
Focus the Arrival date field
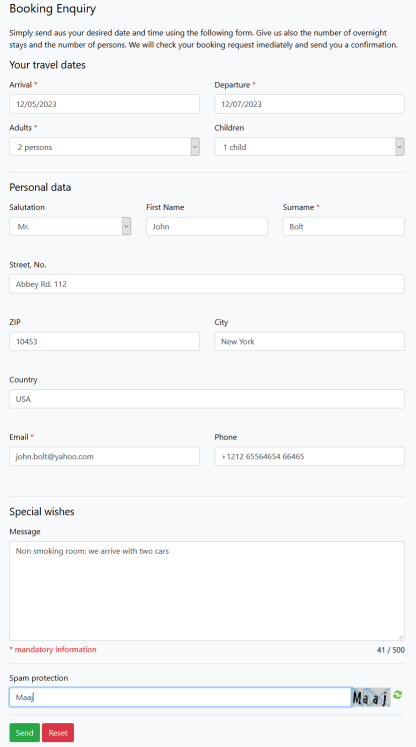coord(104,104)
